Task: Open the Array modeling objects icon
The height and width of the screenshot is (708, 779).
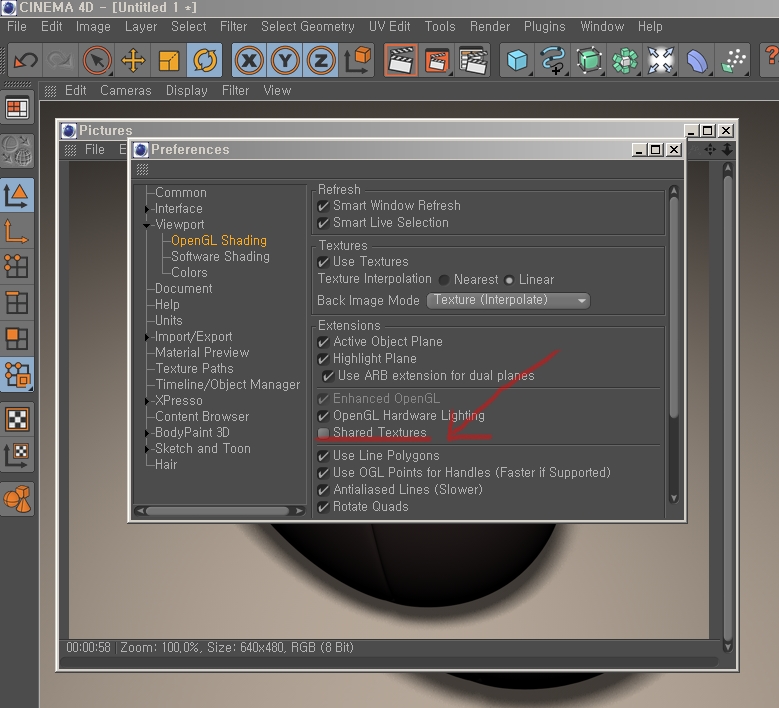Action: click(x=624, y=60)
